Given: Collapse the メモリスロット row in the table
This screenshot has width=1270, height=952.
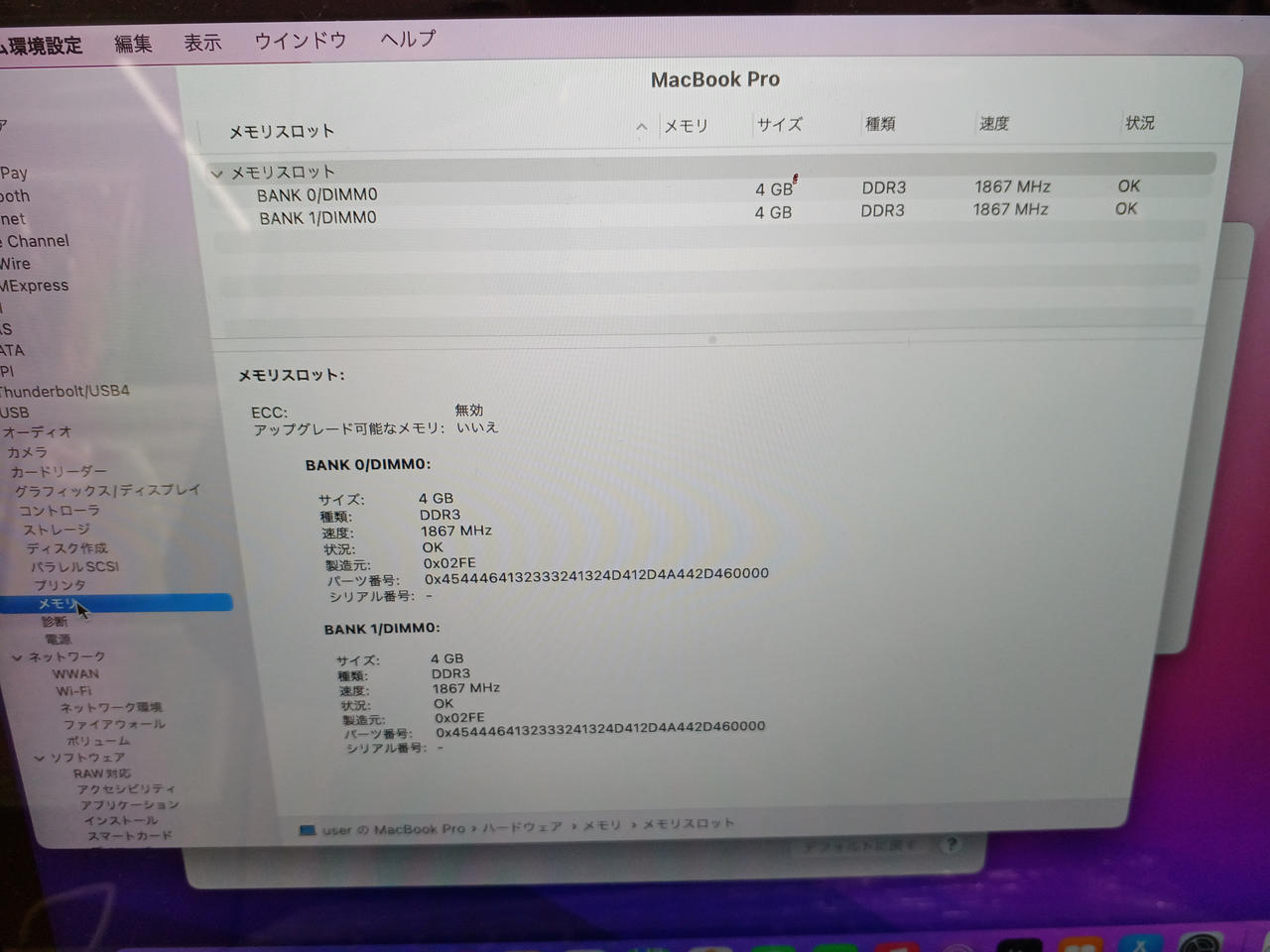Looking at the screenshot, I should pos(216,174).
